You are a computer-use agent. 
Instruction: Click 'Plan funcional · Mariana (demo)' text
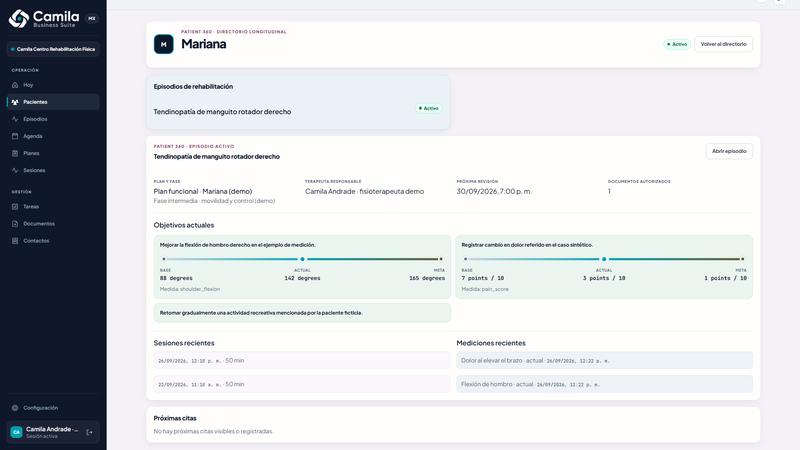[203, 191]
